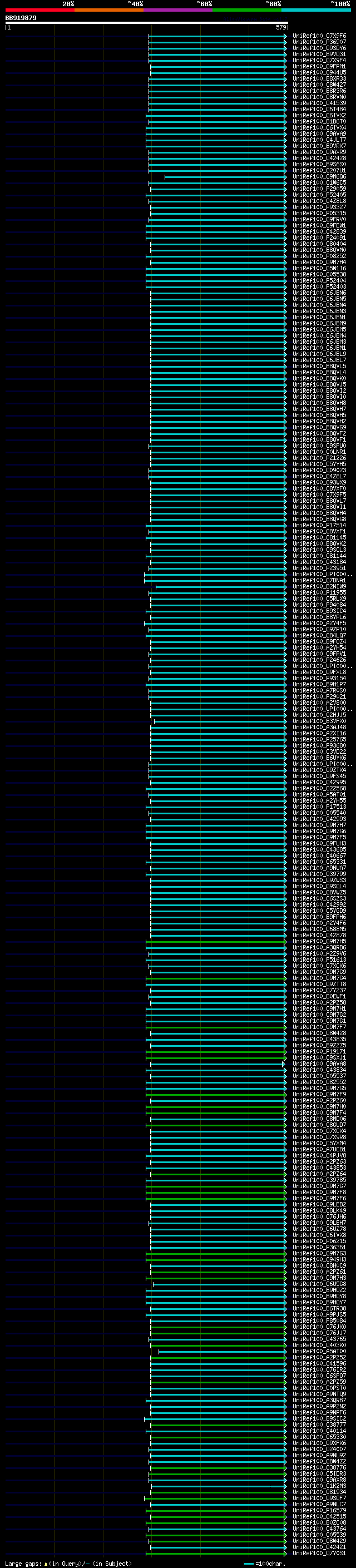Select label UniRef100_Q42995
This screenshot has width=356, height=1568.
pos(319,782)
